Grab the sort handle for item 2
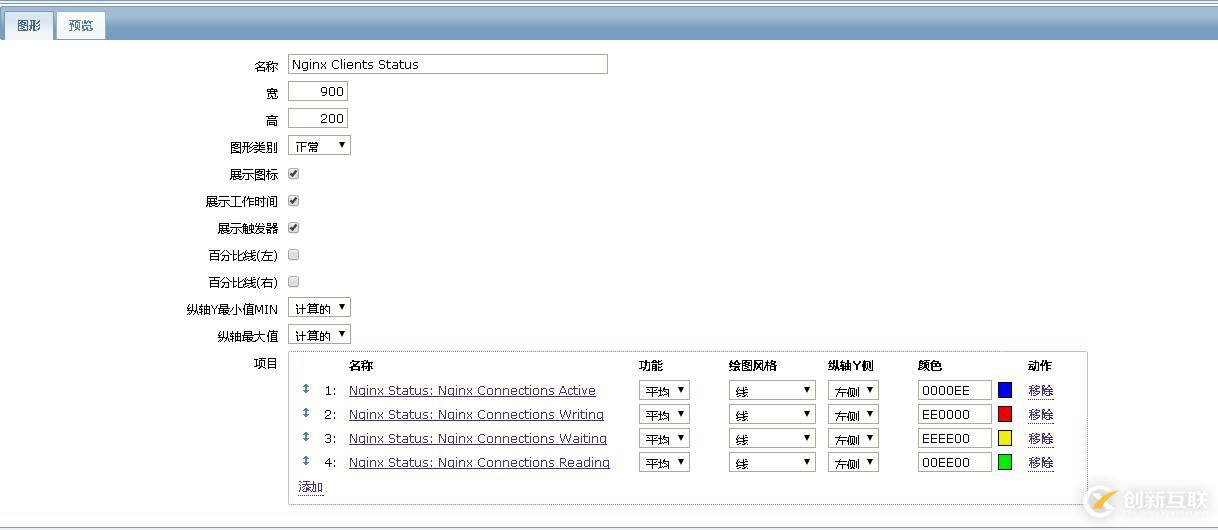The width and height of the screenshot is (1218, 530). [306, 413]
